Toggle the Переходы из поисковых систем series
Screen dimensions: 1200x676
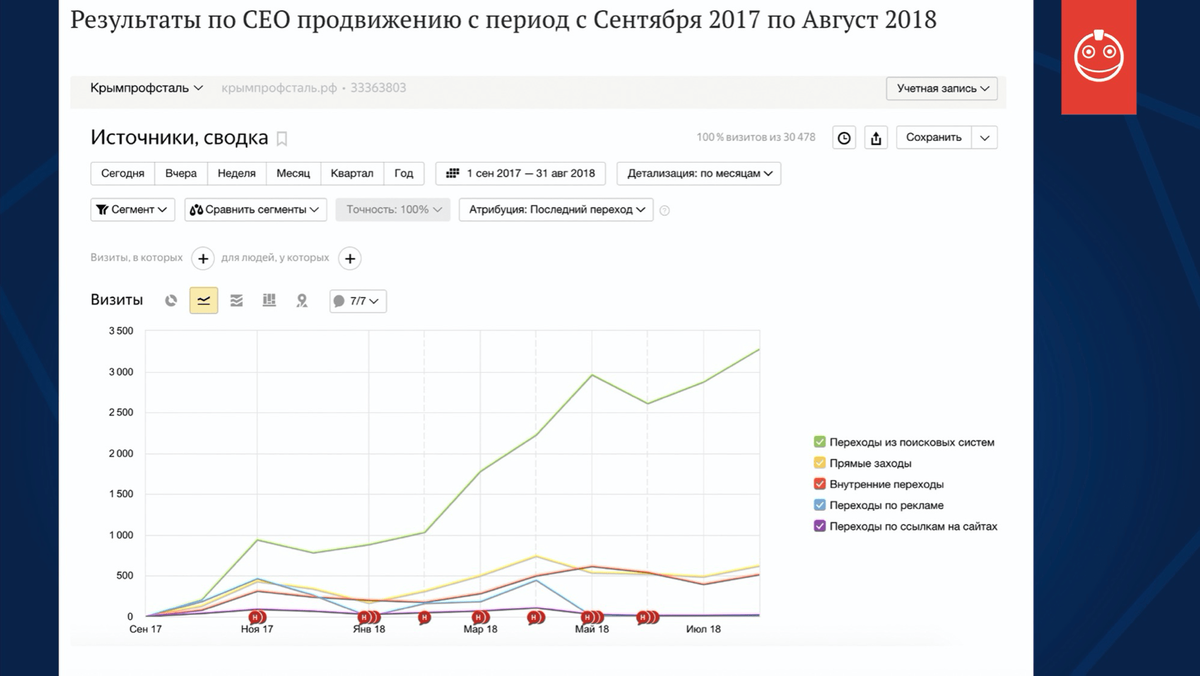click(x=819, y=441)
